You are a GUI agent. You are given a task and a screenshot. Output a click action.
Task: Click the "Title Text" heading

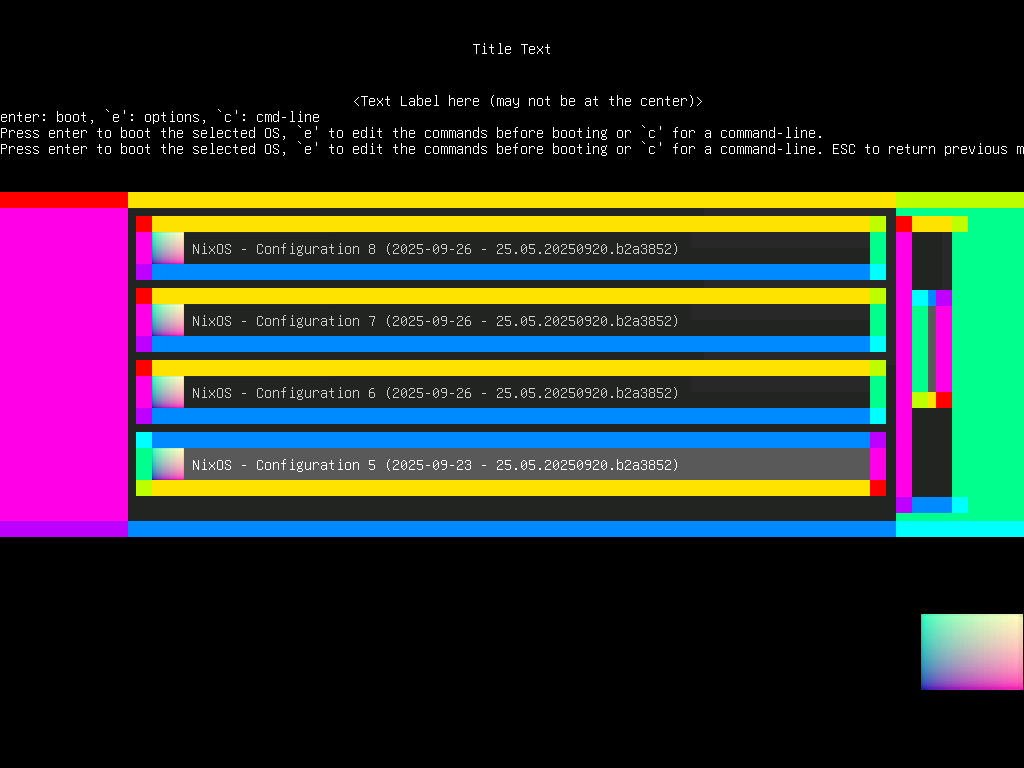tap(512, 49)
